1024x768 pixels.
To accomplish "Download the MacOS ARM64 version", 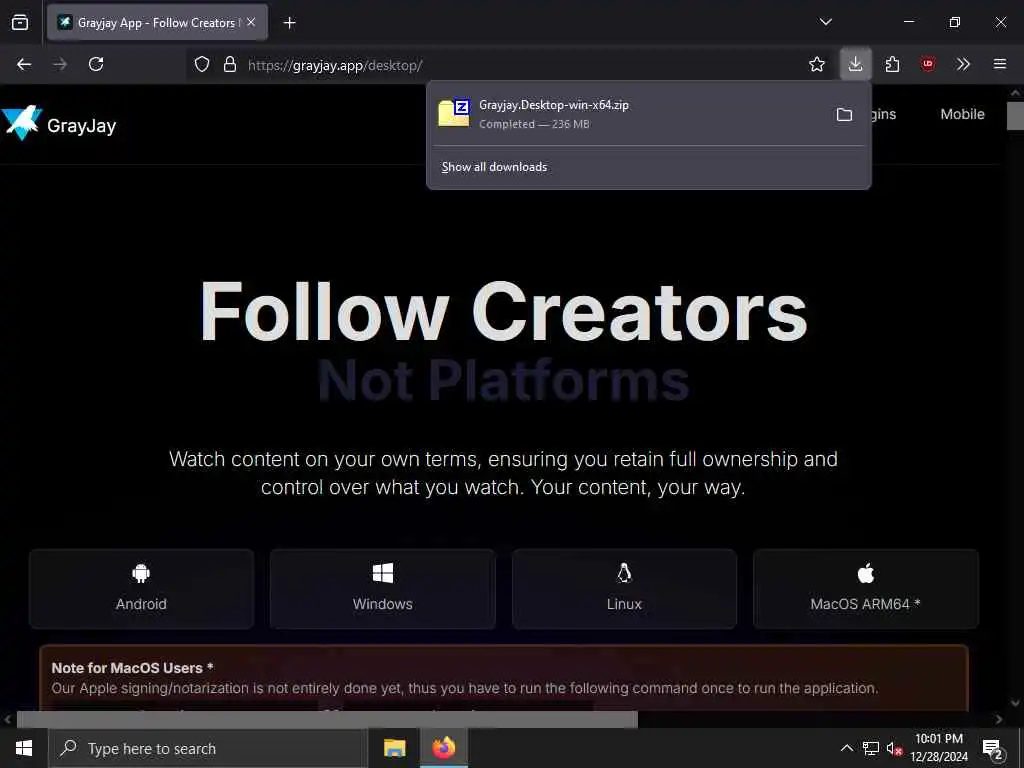I will click(x=865, y=588).
